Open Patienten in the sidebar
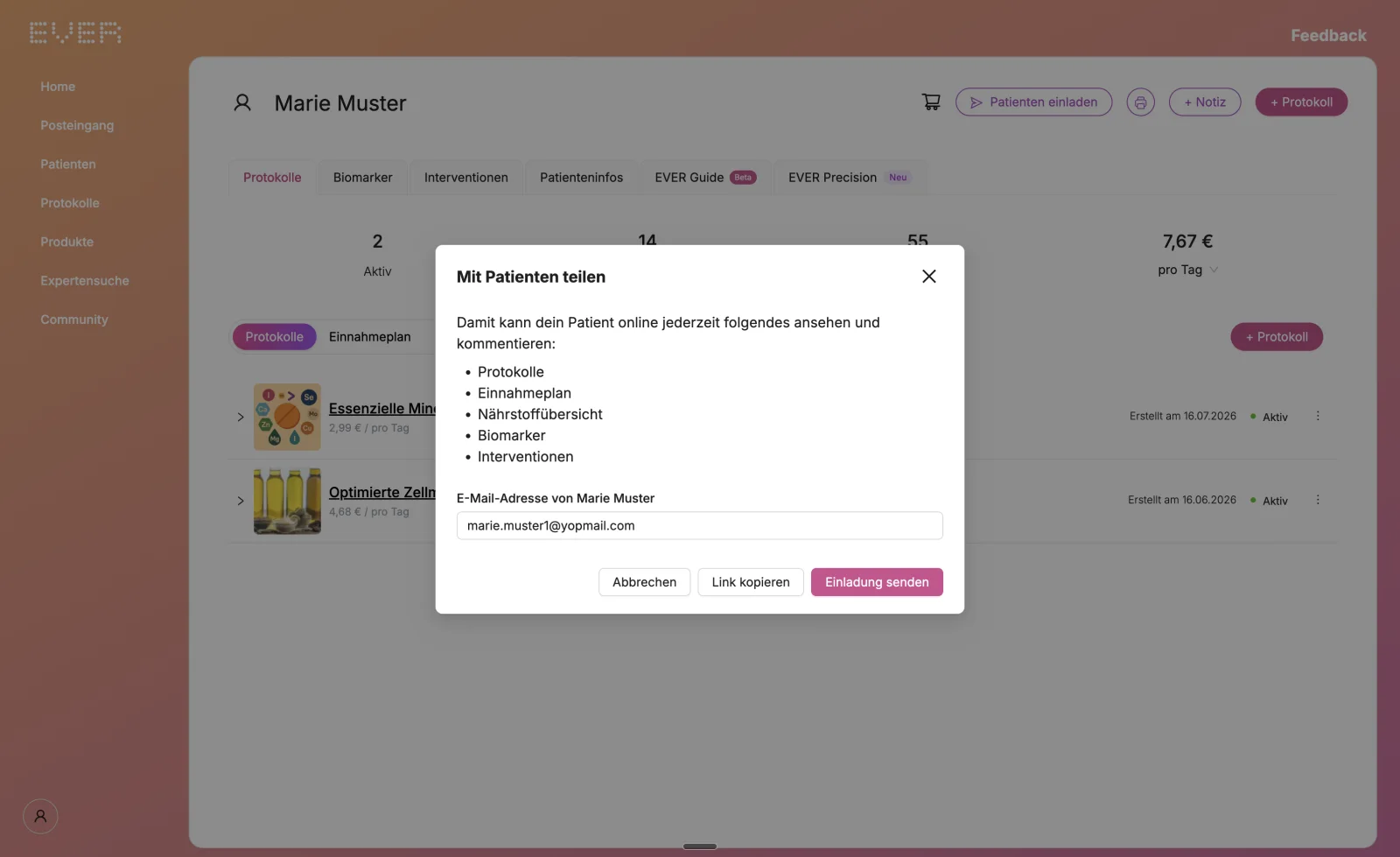 coord(68,165)
